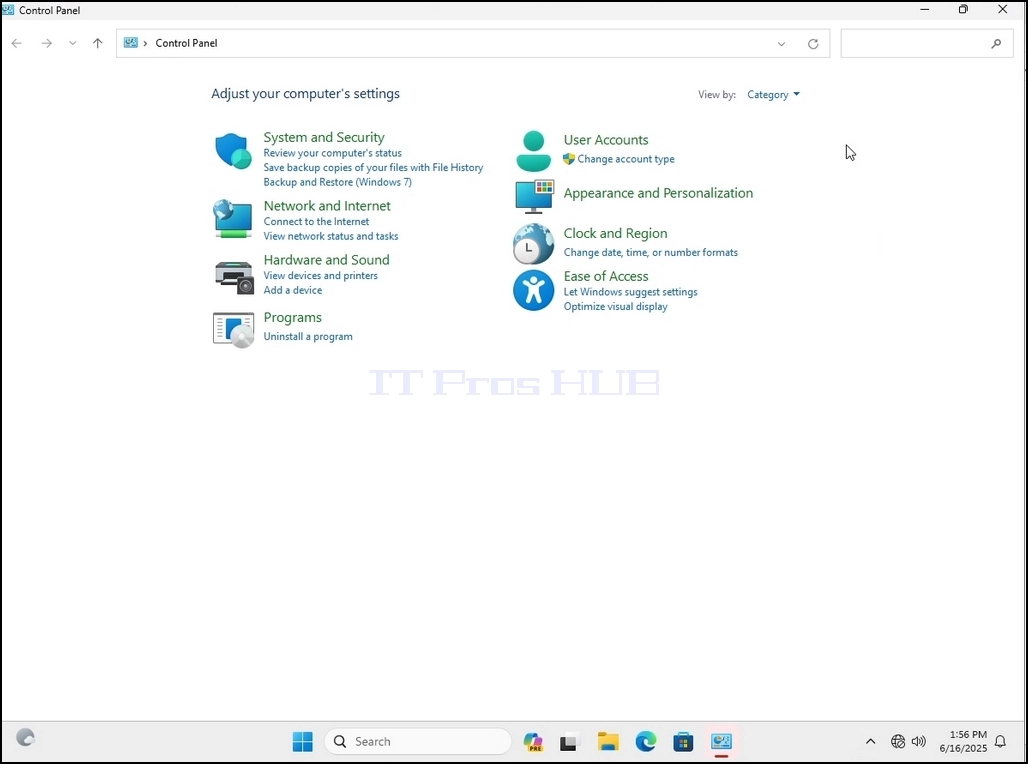Open Microsoft Store from the taskbar
The image size is (1028, 764).
click(683, 742)
